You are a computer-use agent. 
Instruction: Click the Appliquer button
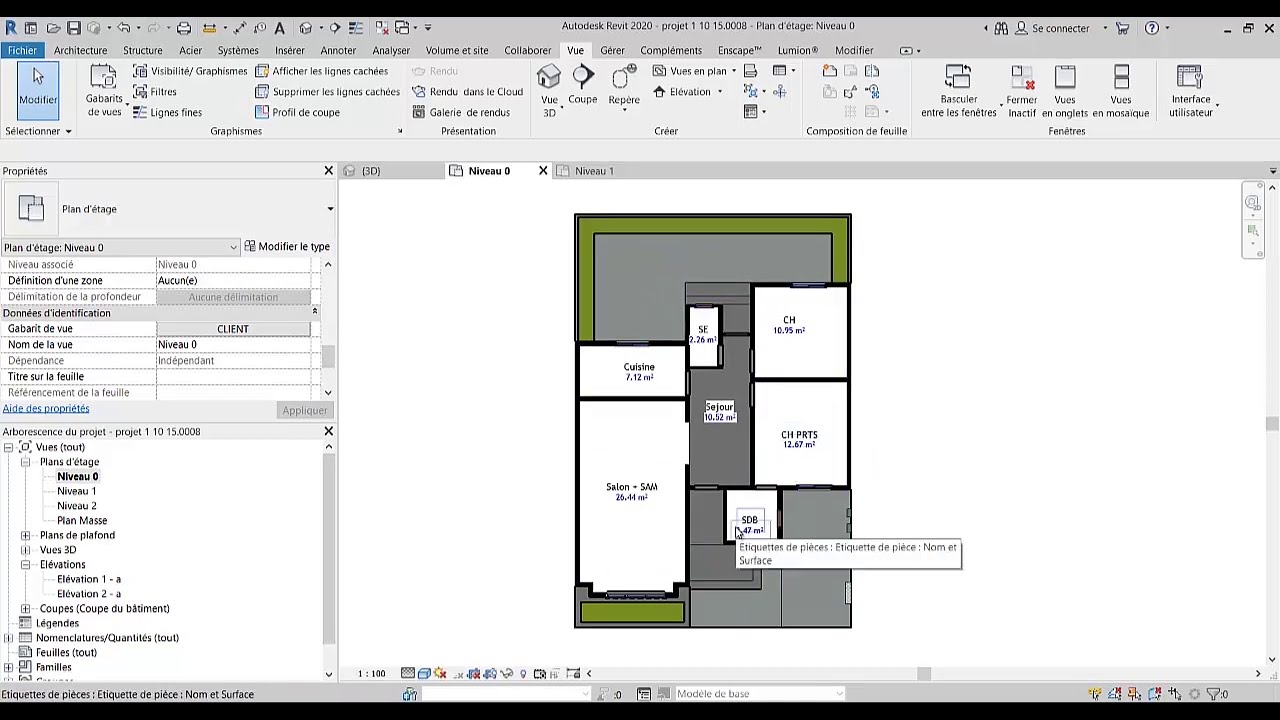coord(304,410)
